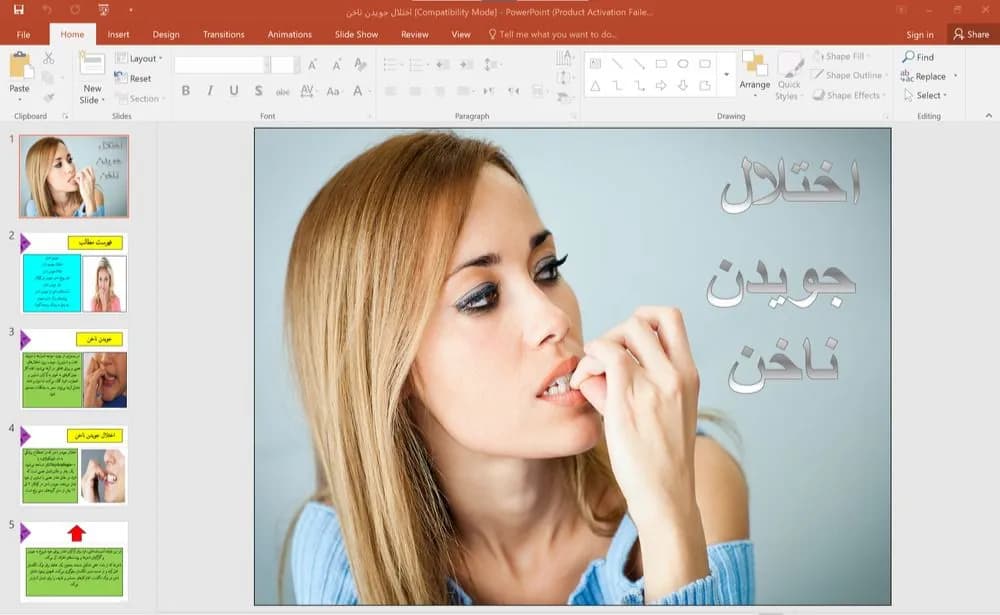Open Shape Fill color options
The height and width of the screenshot is (615, 1000).
click(840, 56)
